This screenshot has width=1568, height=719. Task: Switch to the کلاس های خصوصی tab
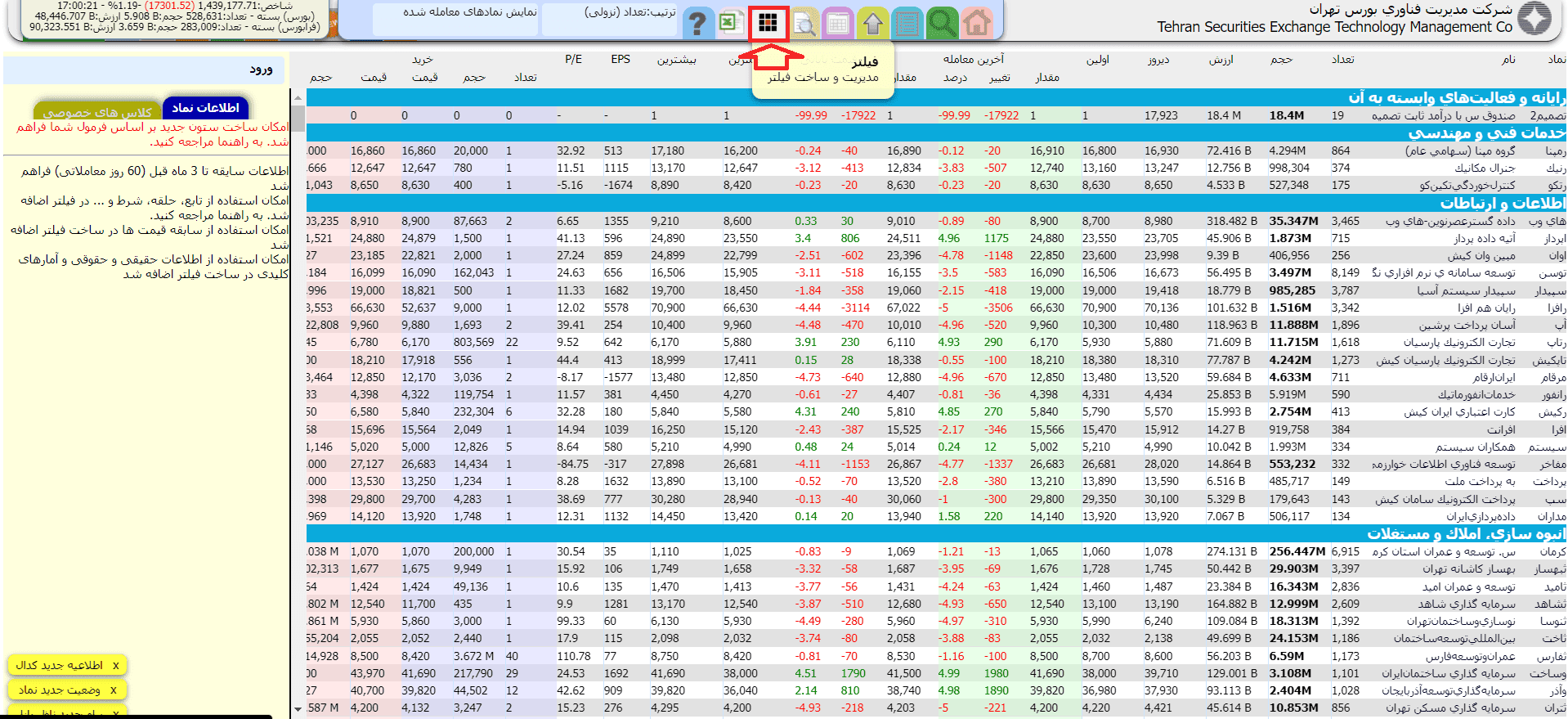click(97, 112)
